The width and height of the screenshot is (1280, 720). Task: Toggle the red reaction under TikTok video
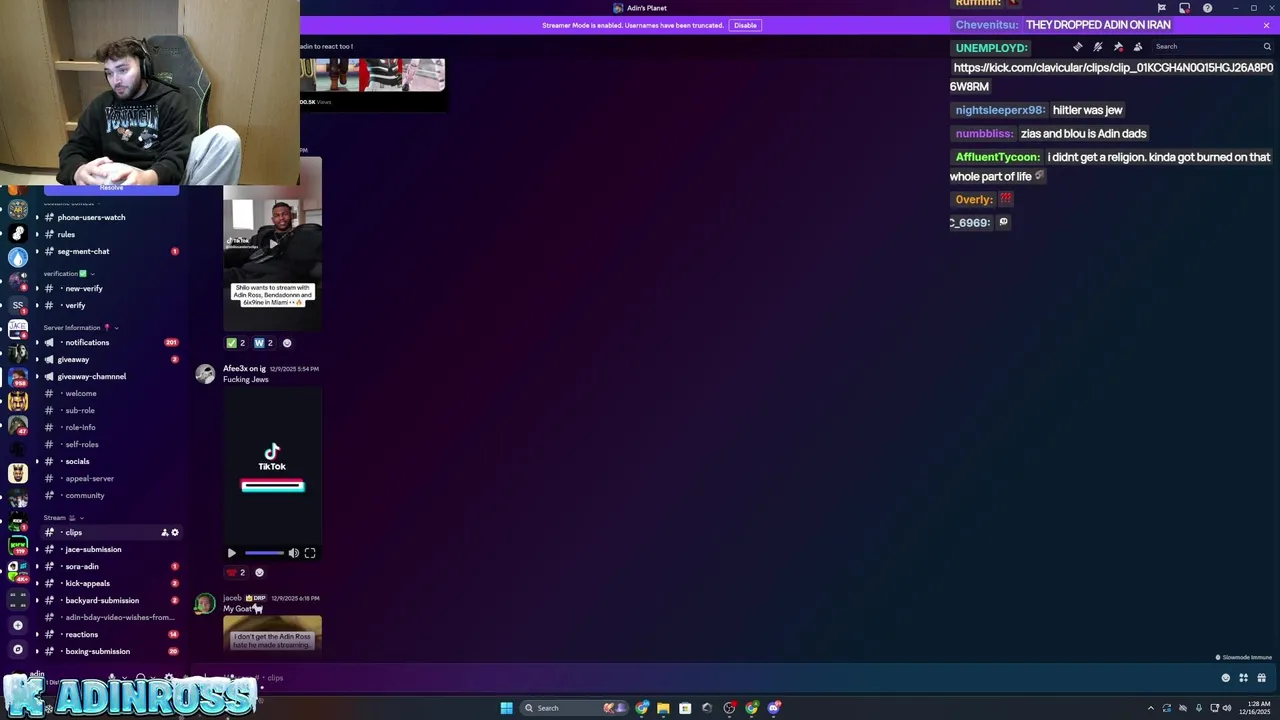coord(236,573)
